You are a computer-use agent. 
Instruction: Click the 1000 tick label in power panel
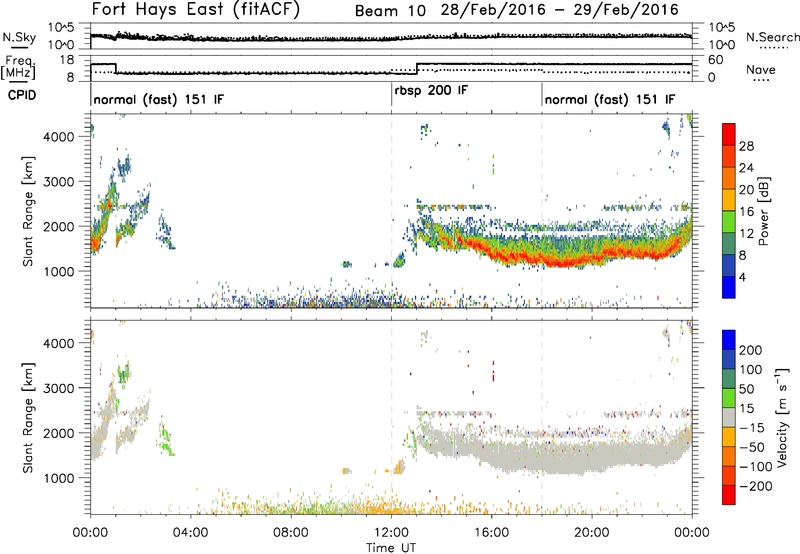pyautogui.click(x=58, y=271)
